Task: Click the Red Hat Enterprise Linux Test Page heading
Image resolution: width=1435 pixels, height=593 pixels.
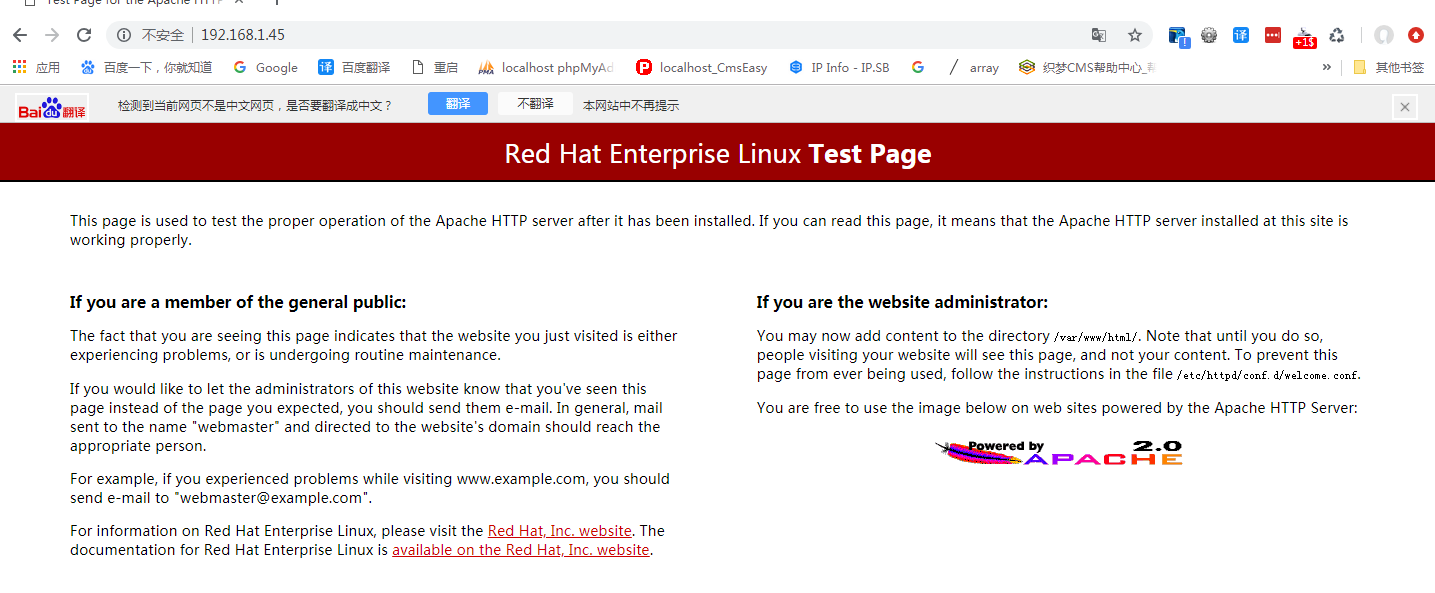Action: point(718,154)
